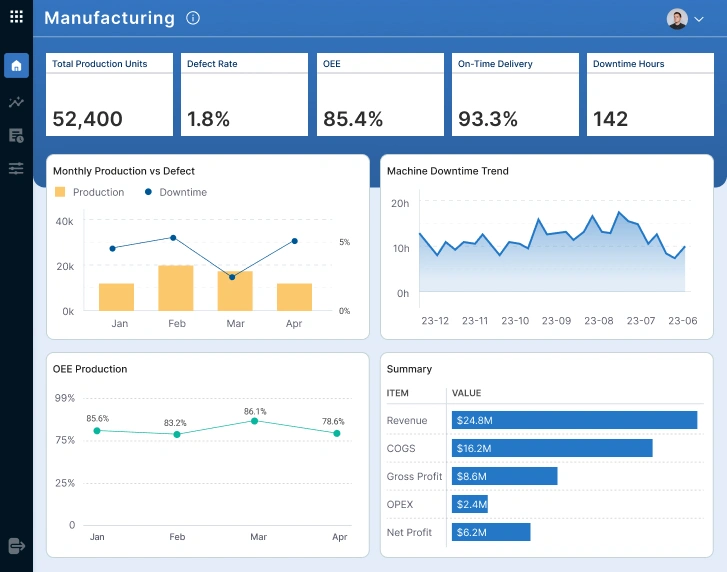Screen dimensions: 727x572
Task: Click the February production bar
Action: (x=176, y=288)
